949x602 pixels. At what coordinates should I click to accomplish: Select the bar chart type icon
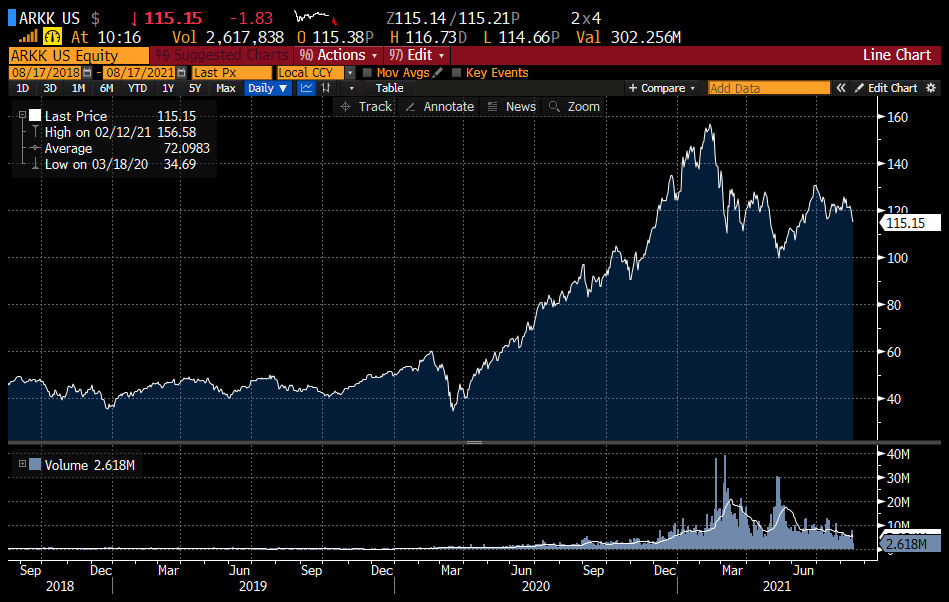326,88
